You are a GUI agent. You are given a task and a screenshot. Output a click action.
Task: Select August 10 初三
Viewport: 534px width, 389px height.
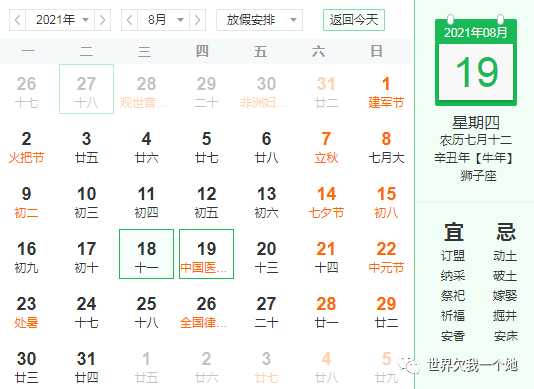click(x=87, y=202)
